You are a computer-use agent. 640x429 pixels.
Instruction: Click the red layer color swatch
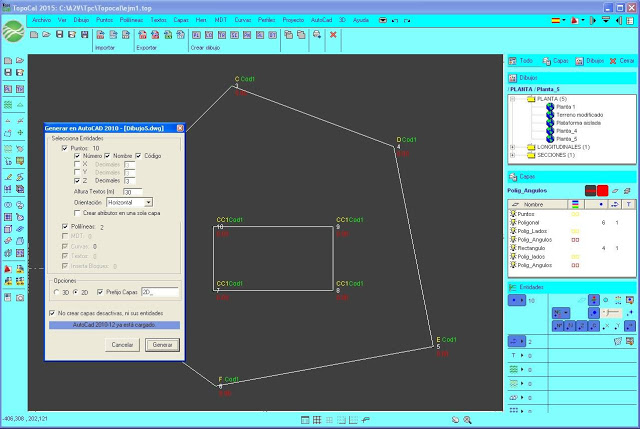click(602, 191)
